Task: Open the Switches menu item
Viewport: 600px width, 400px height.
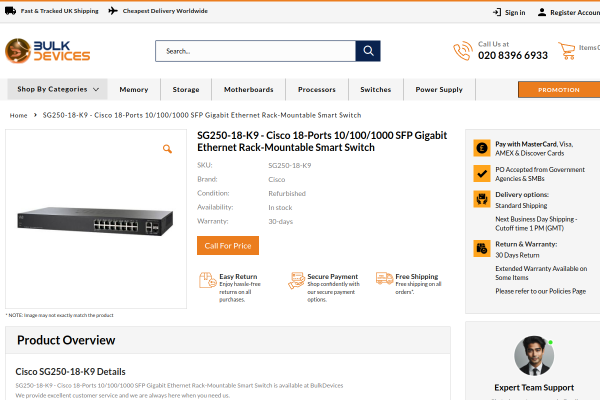Action: (376, 90)
